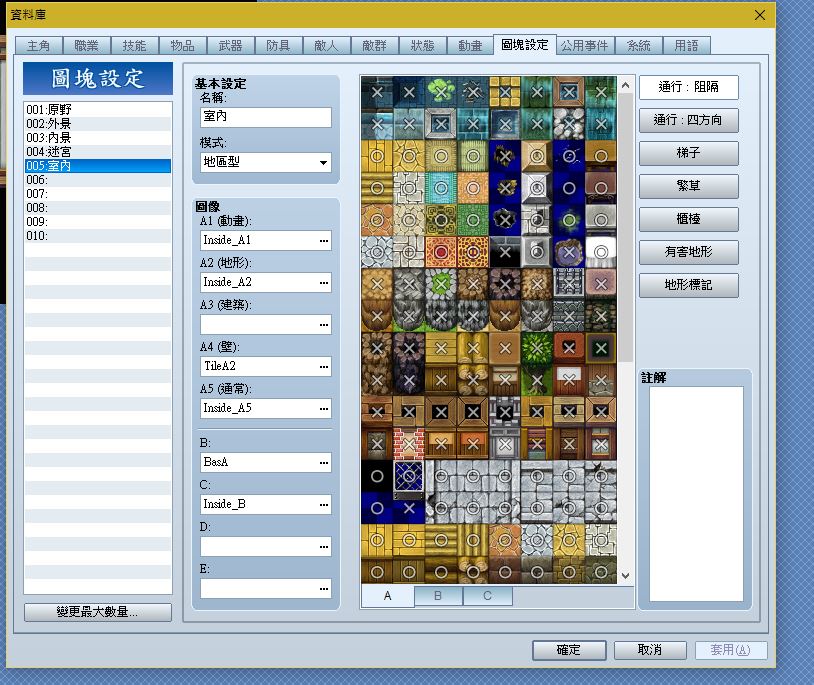Select the turquoise floor tile with circle
Image resolution: width=814 pixels, height=685 pixels.
click(441, 188)
